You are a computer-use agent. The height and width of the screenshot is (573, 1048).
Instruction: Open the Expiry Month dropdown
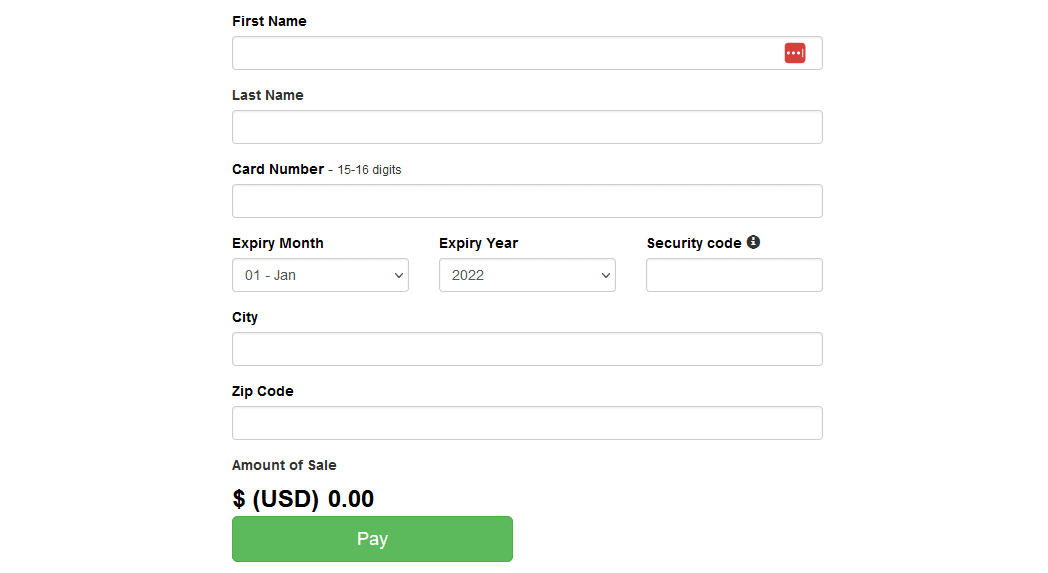(320, 275)
